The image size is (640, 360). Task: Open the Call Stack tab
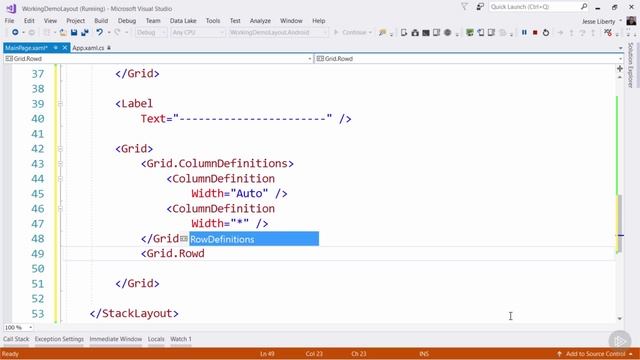[16, 339]
